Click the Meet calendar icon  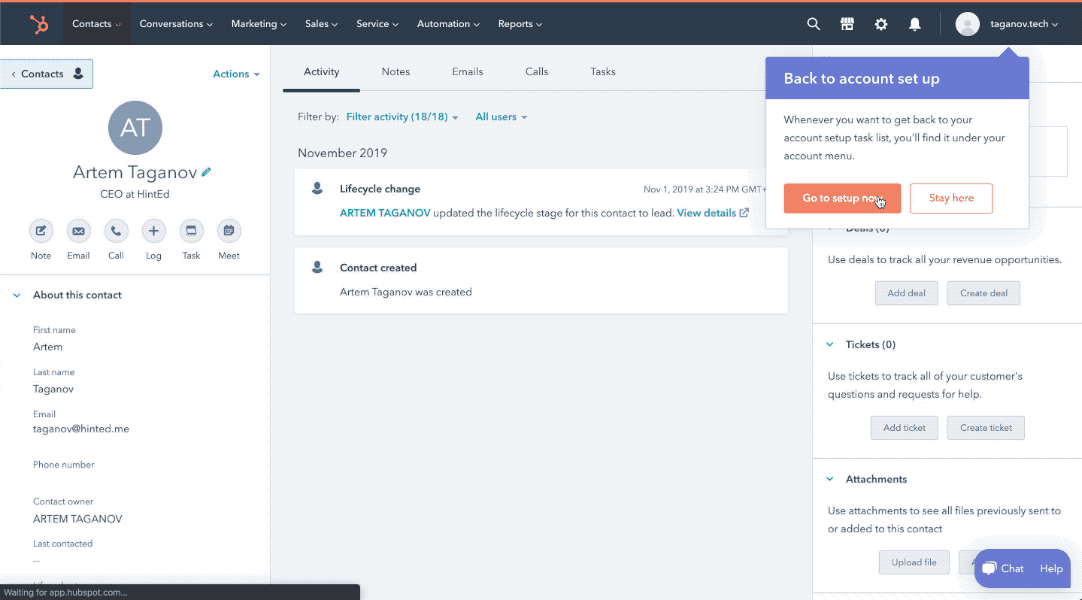coord(229,231)
